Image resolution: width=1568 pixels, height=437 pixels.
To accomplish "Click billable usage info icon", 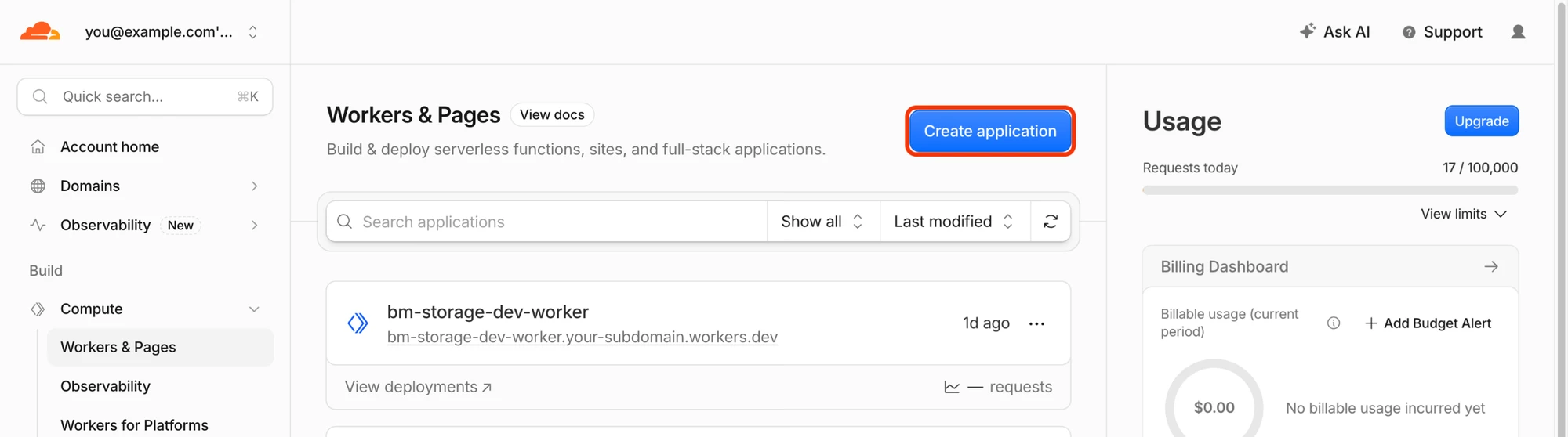I will pos(1333,323).
